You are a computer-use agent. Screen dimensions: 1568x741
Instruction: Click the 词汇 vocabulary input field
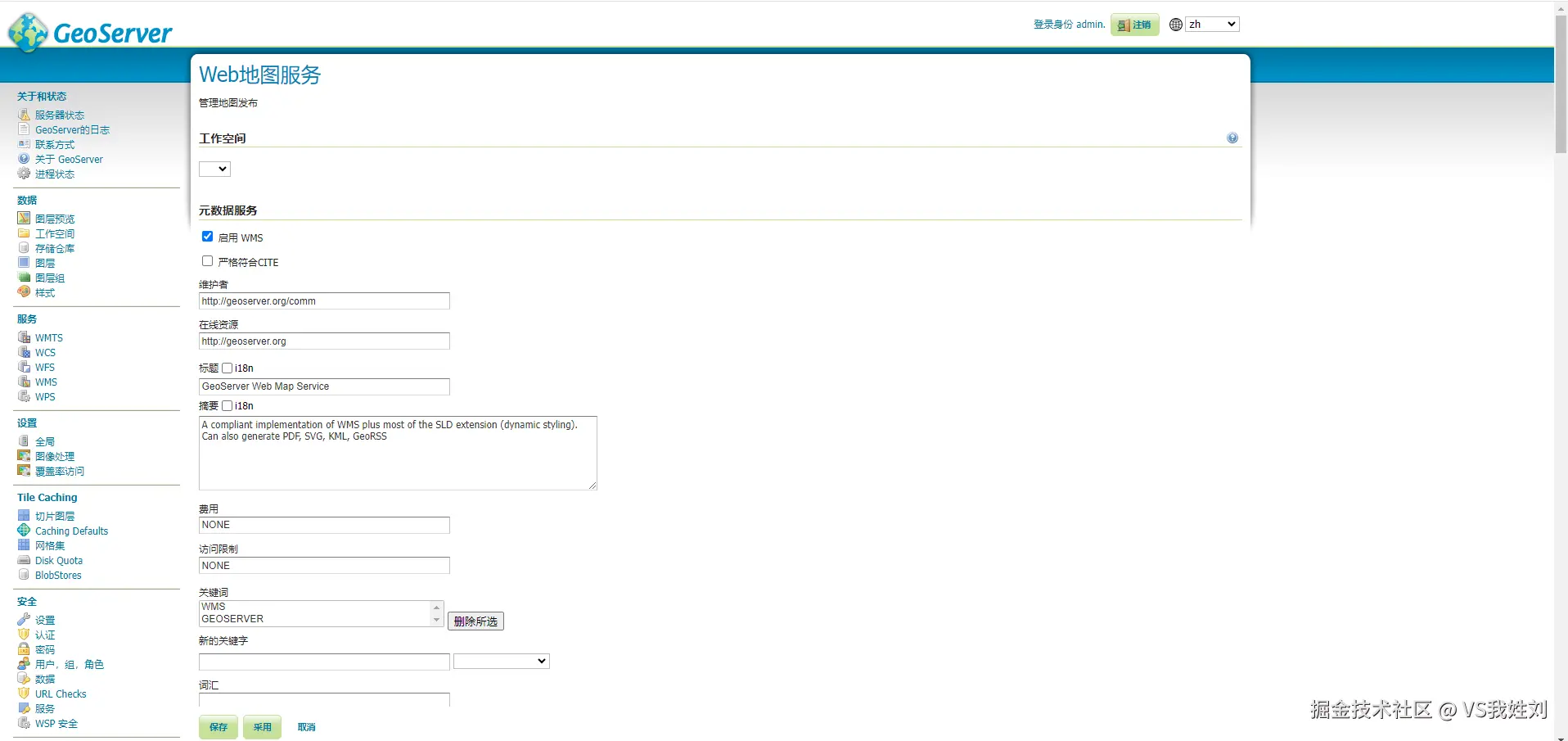pos(324,700)
